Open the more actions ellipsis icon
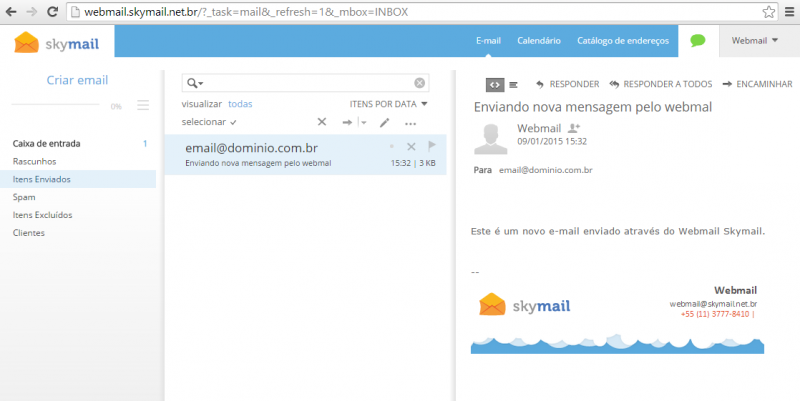This screenshot has height=401, width=800. (410, 123)
